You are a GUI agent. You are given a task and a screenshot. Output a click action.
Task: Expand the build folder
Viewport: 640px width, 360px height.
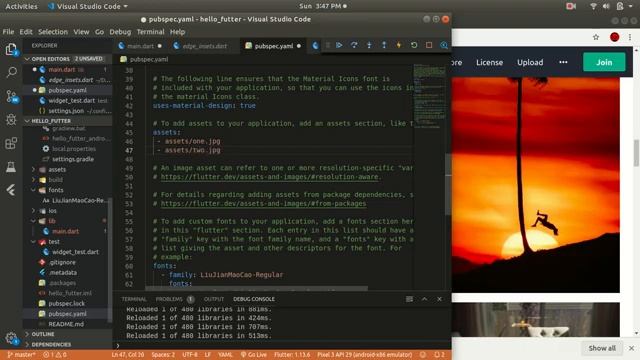(x=56, y=180)
